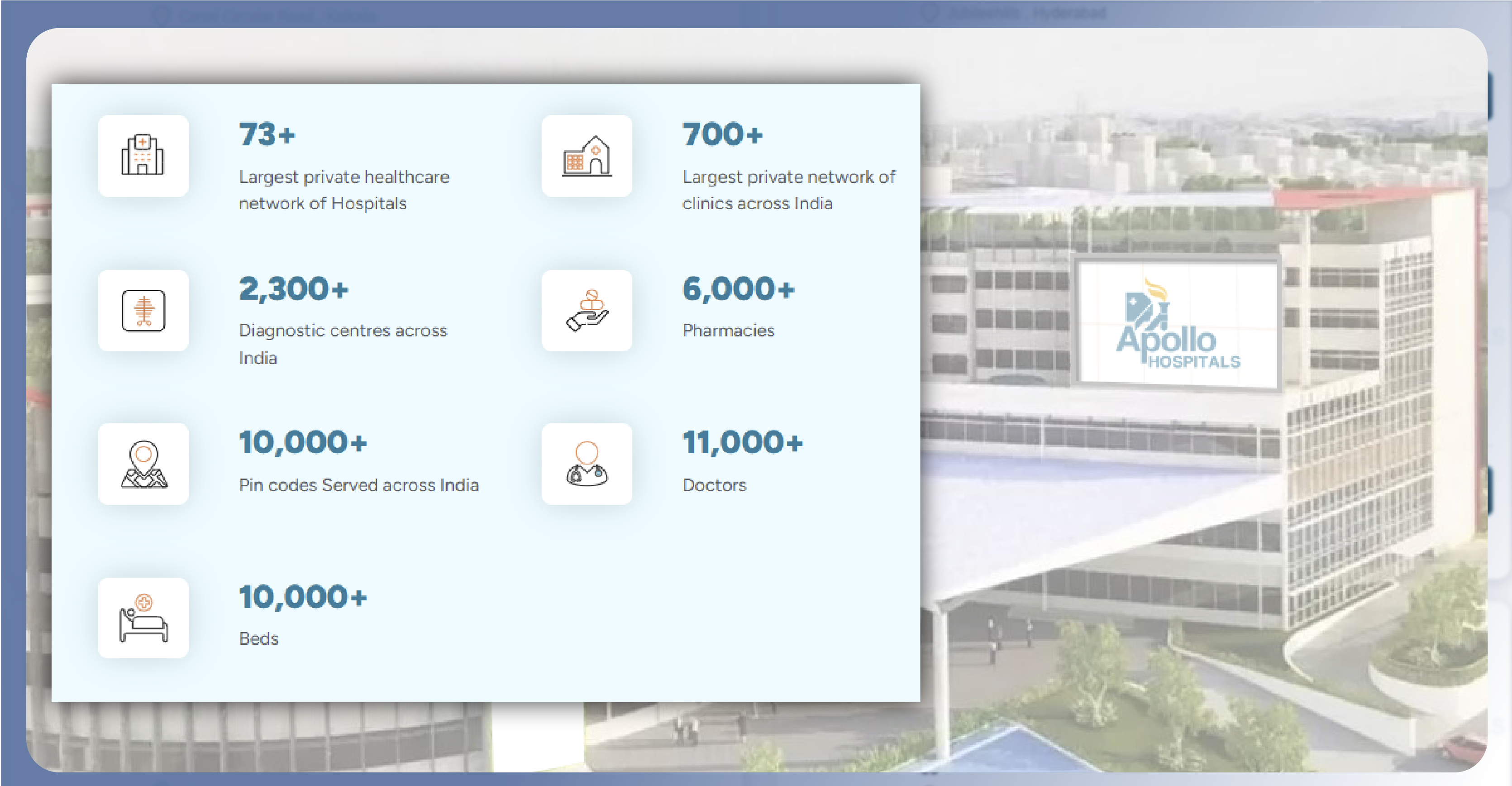Click the clinic house icon beside 700+

(587, 156)
